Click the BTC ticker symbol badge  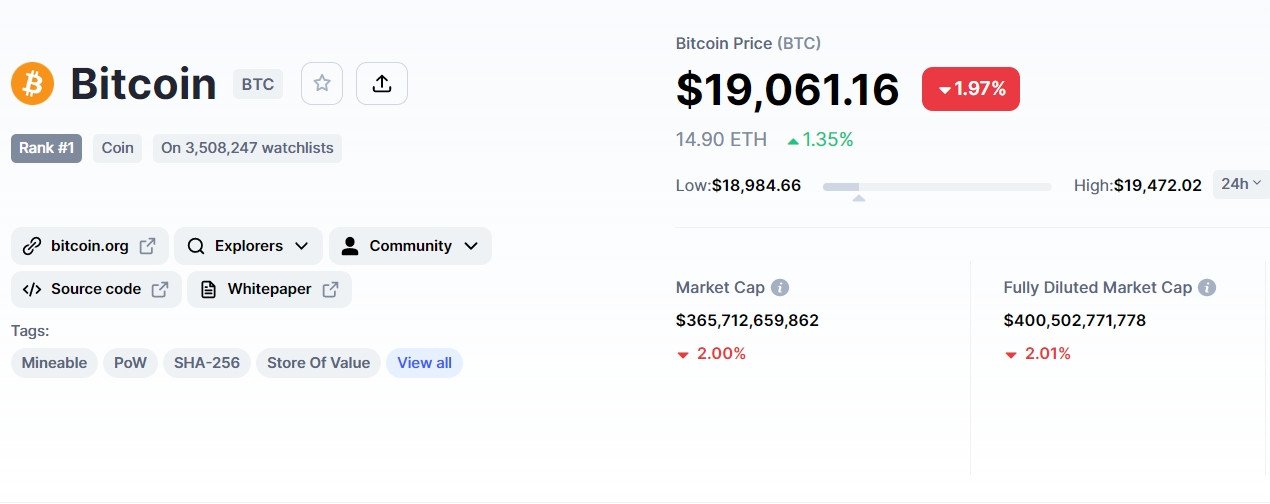[x=258, y=85]
